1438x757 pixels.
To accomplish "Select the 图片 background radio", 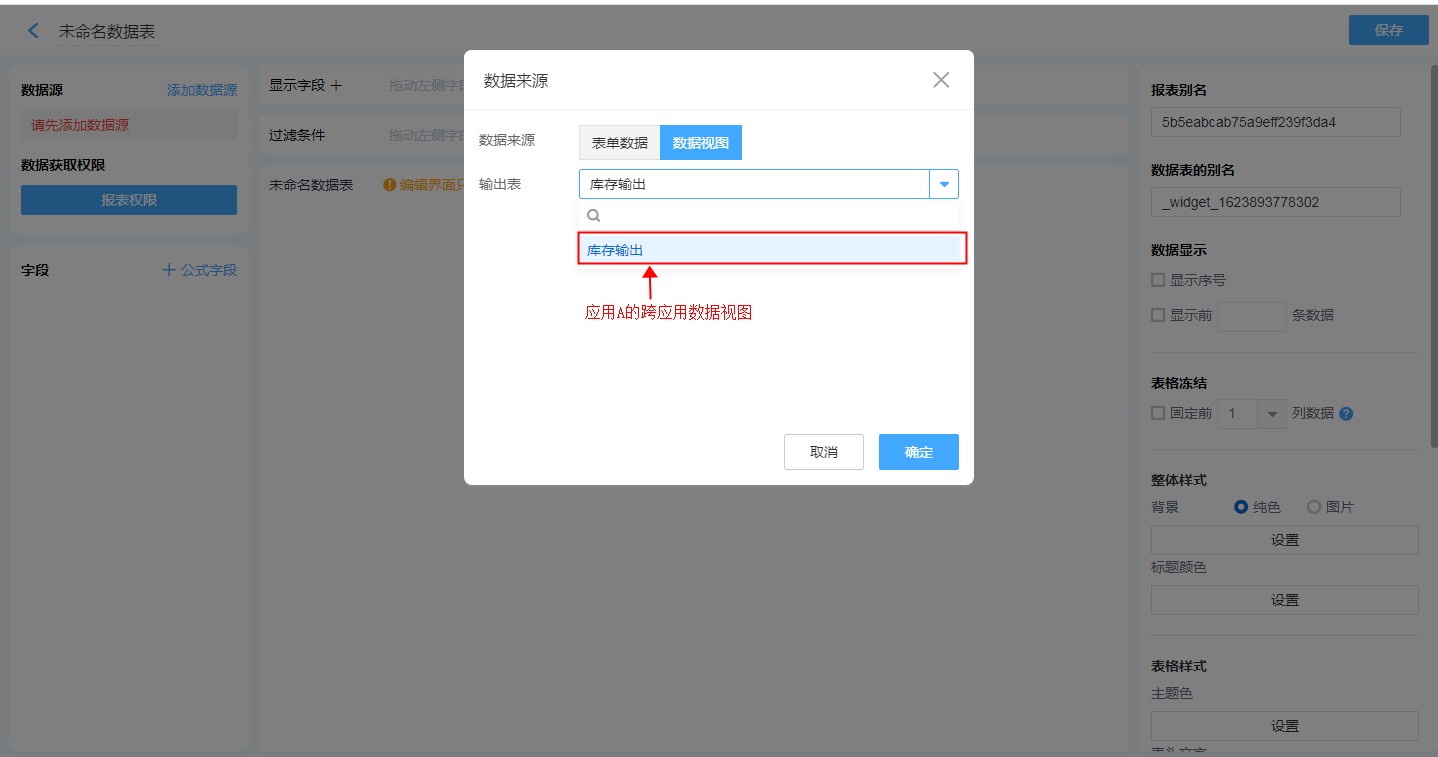I will tap(1314, 507).
